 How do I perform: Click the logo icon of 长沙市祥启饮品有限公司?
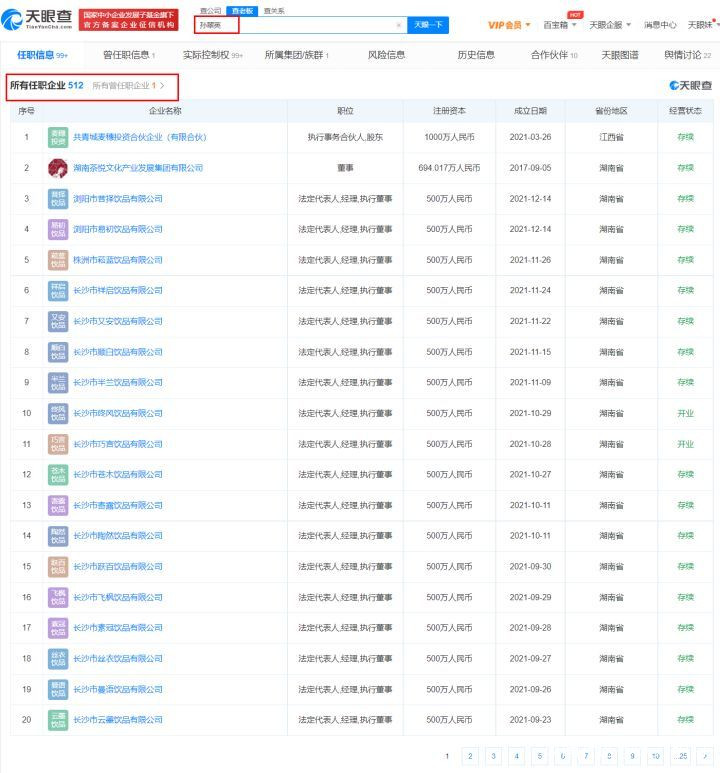coord(58,290)
